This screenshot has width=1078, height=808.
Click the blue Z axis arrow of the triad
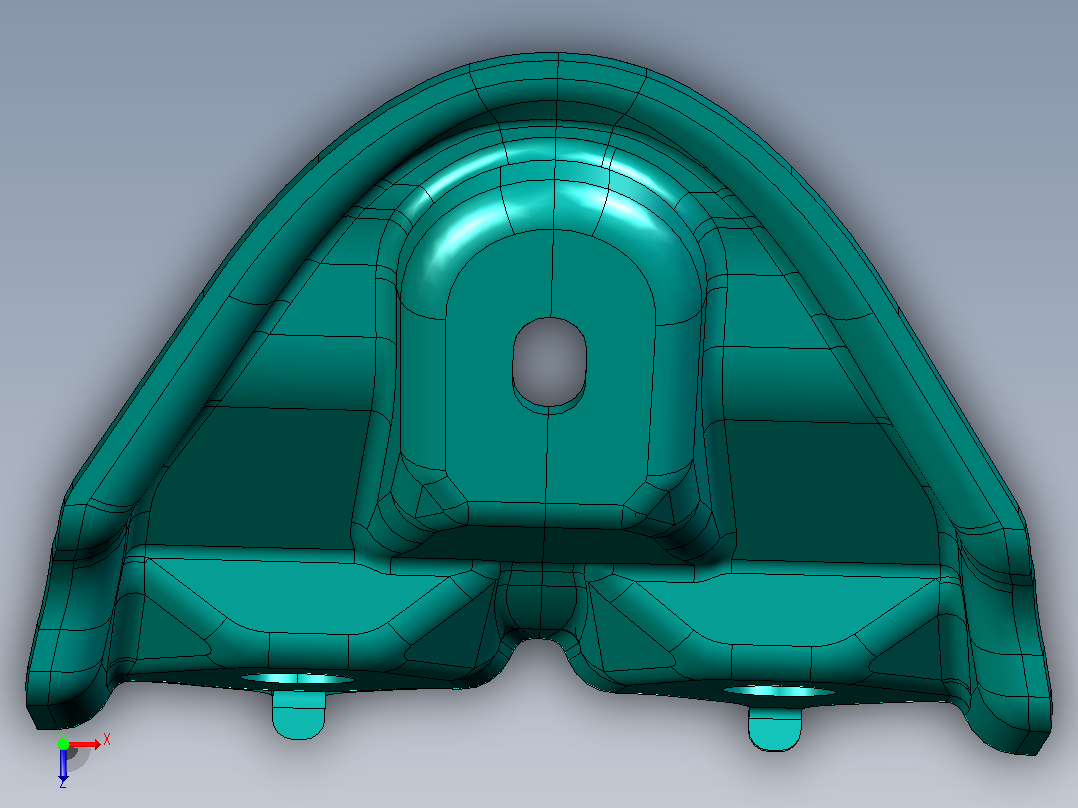click(63, 764)
